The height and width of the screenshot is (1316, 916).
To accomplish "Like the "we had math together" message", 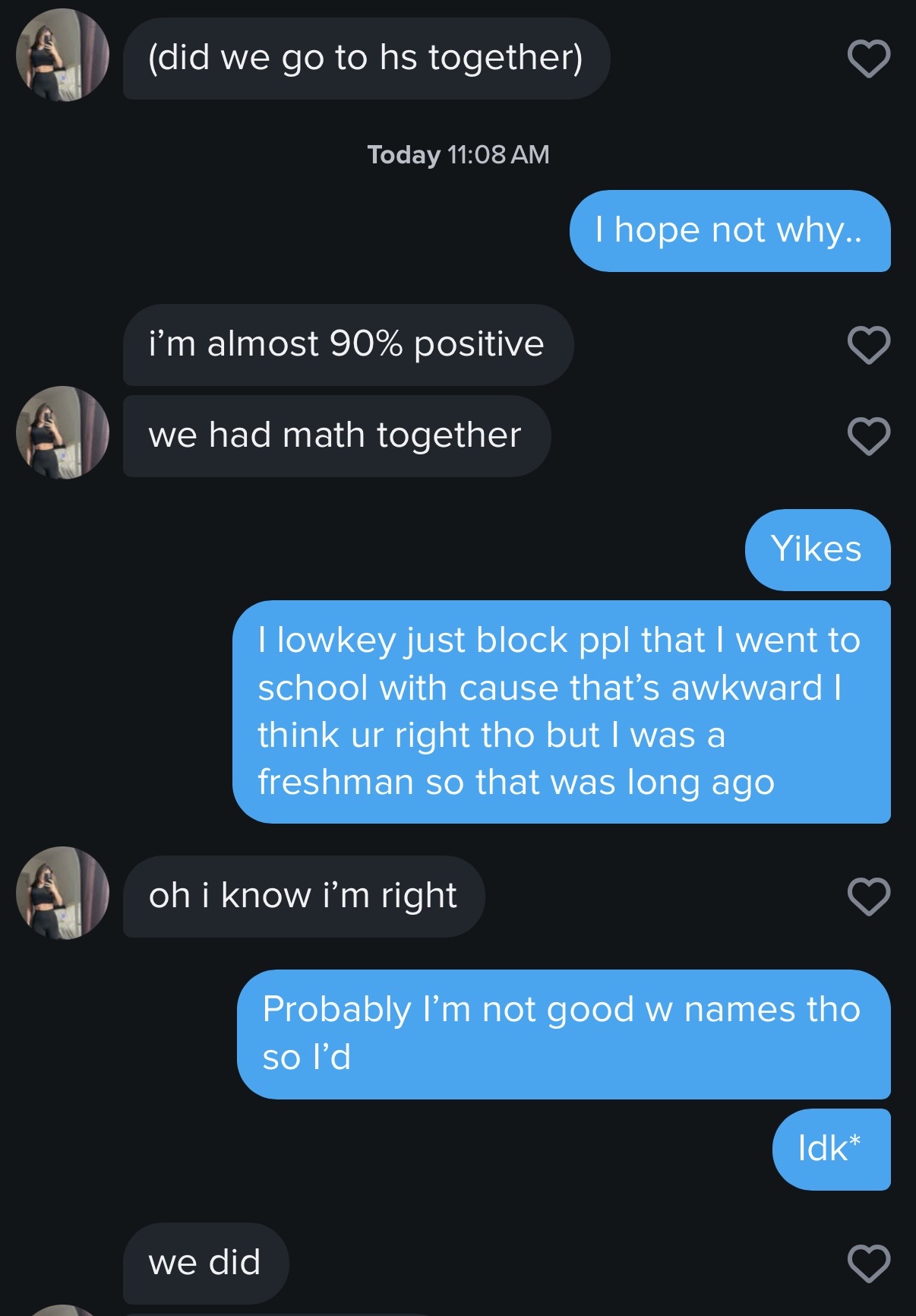I will click(868, 436).
